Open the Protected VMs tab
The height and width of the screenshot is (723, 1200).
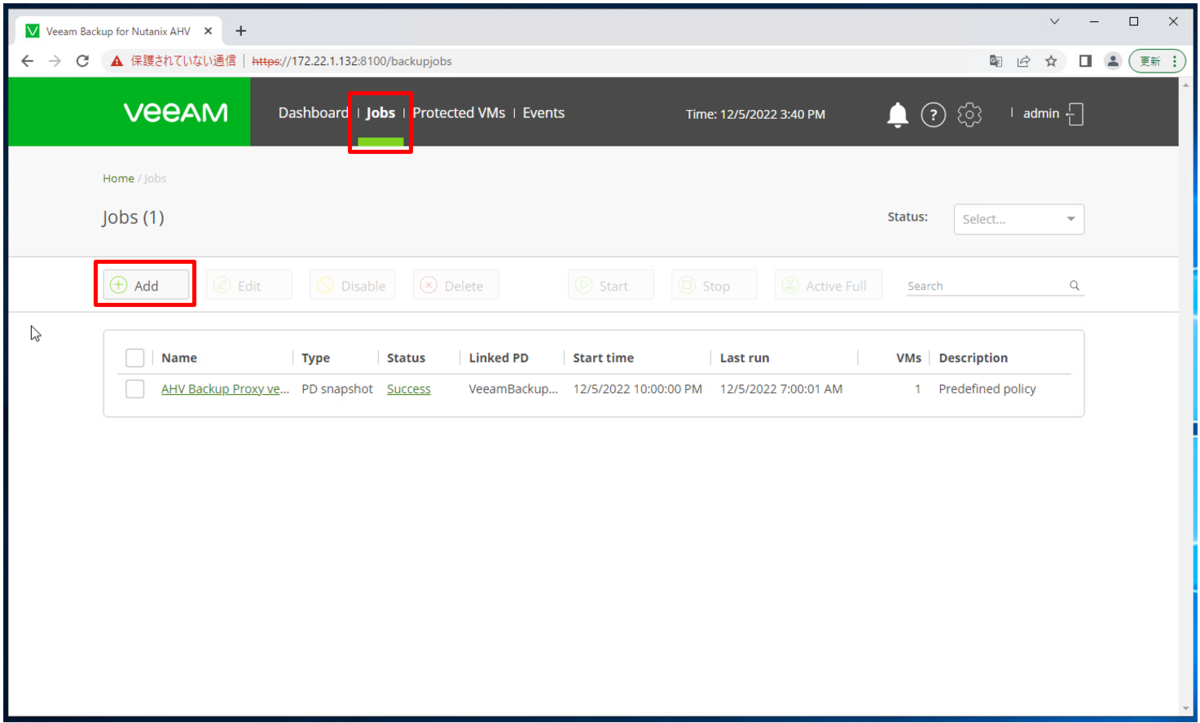[459, 113]
